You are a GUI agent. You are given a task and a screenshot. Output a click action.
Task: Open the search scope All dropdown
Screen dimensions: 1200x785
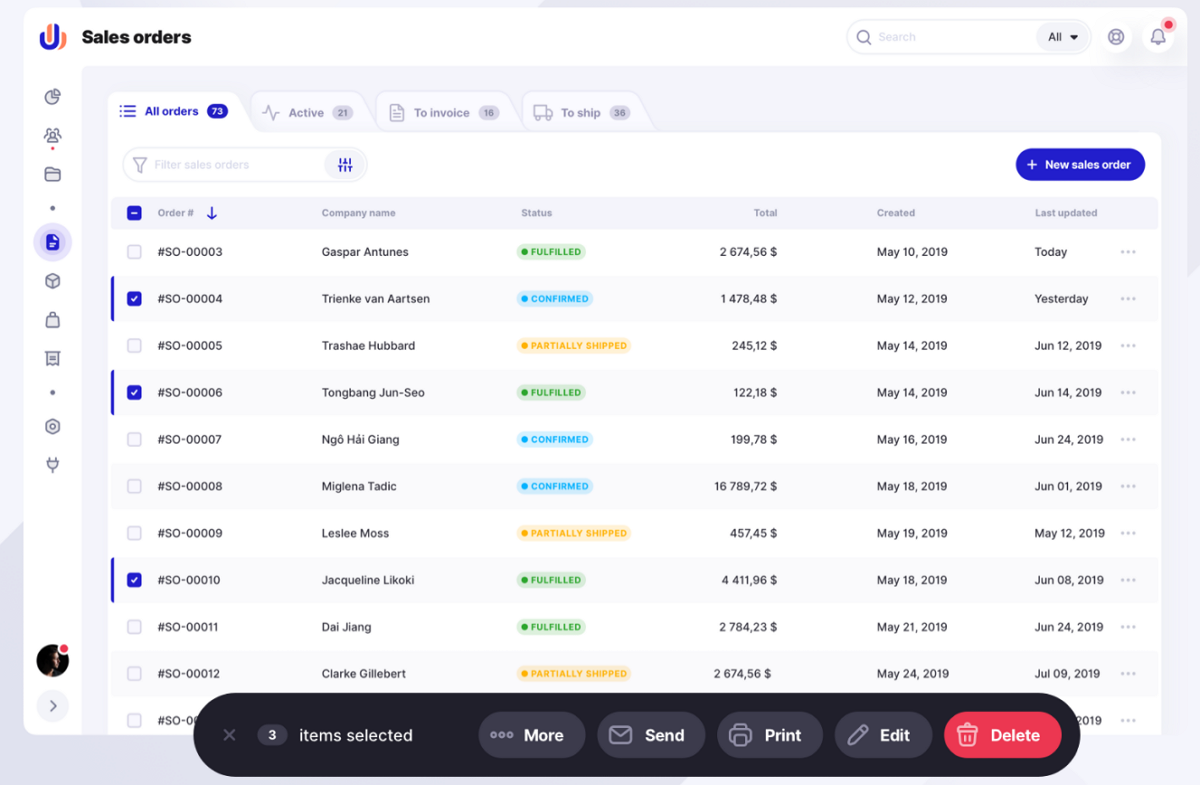coord(1063,37)
